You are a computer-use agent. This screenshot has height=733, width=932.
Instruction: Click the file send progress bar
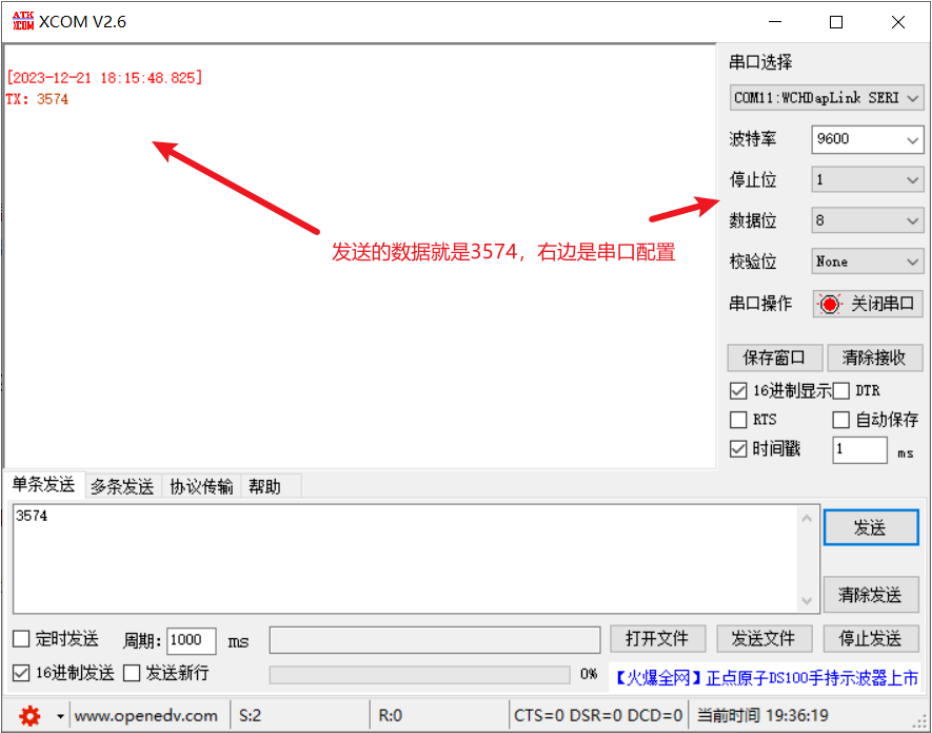coord(419,674)
